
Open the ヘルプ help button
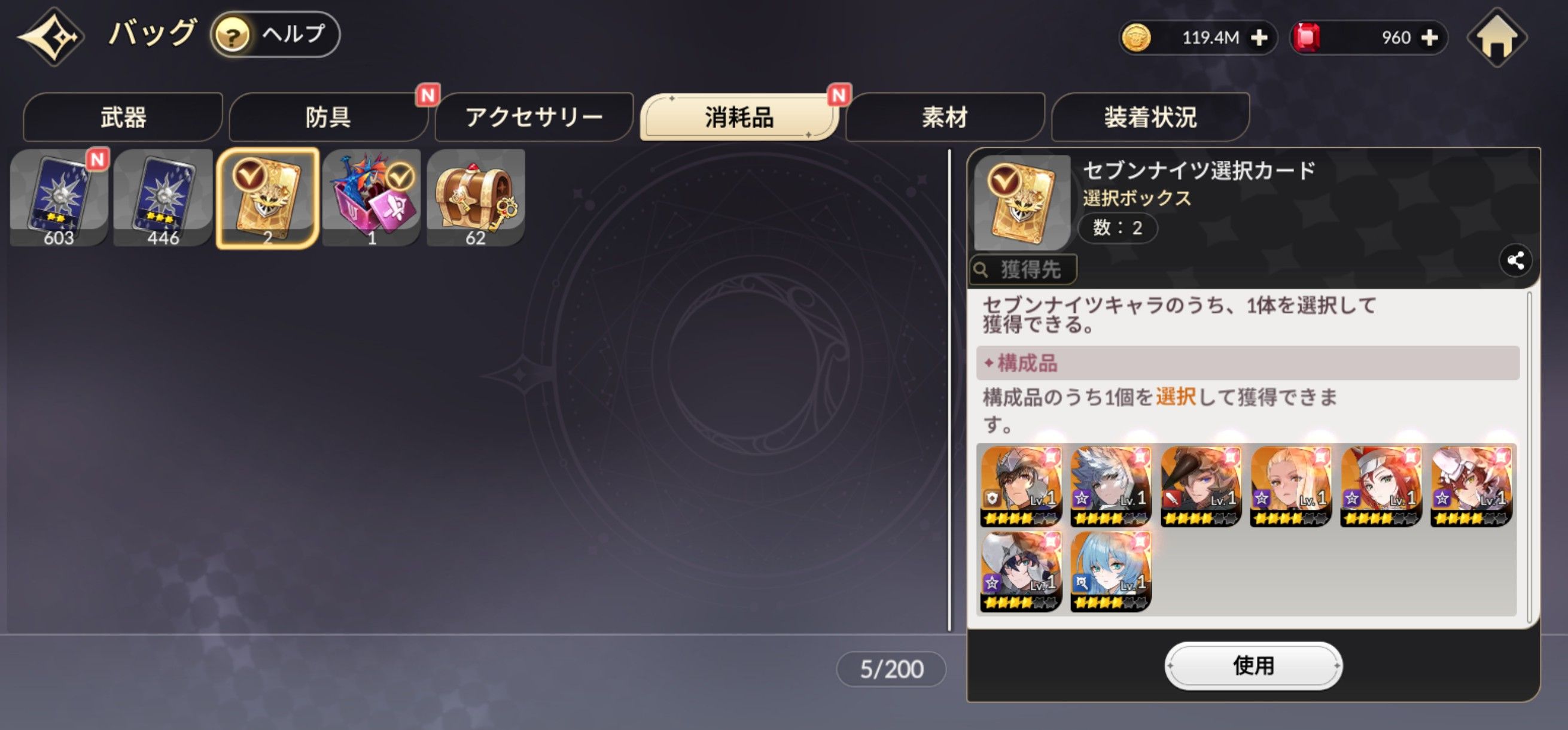tap(275, 34)
